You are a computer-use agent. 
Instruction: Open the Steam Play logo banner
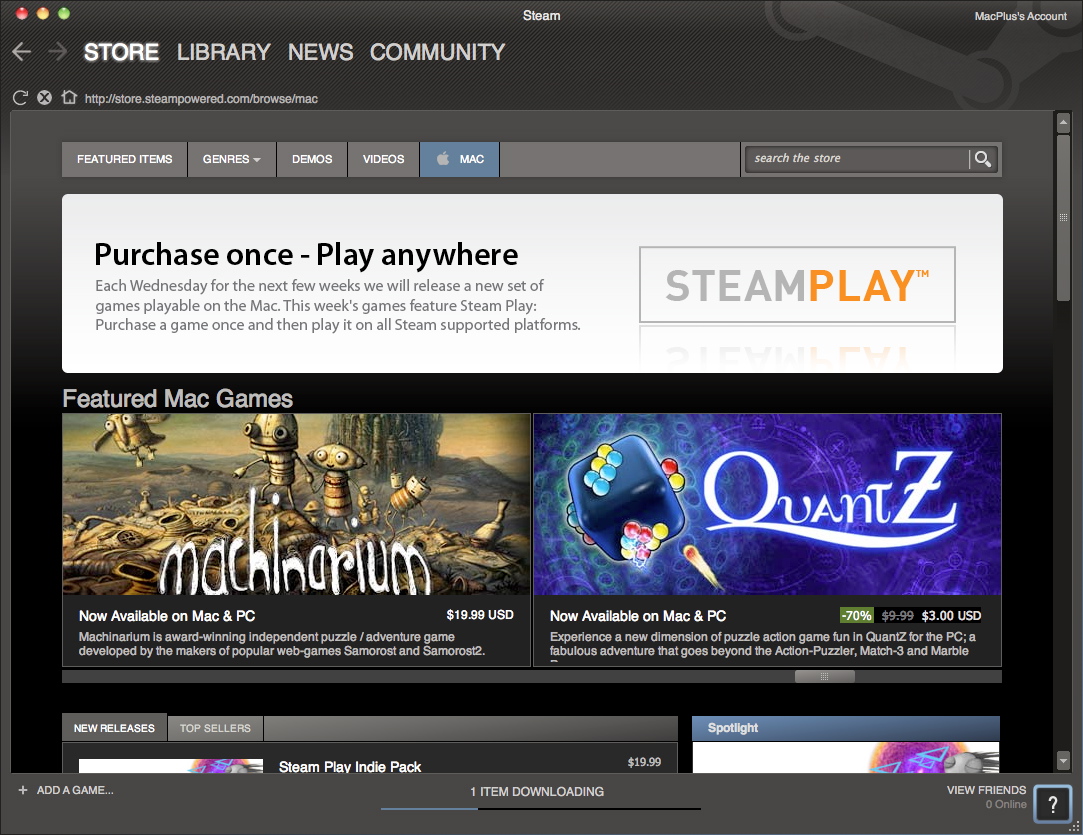(x=797, y=285)
